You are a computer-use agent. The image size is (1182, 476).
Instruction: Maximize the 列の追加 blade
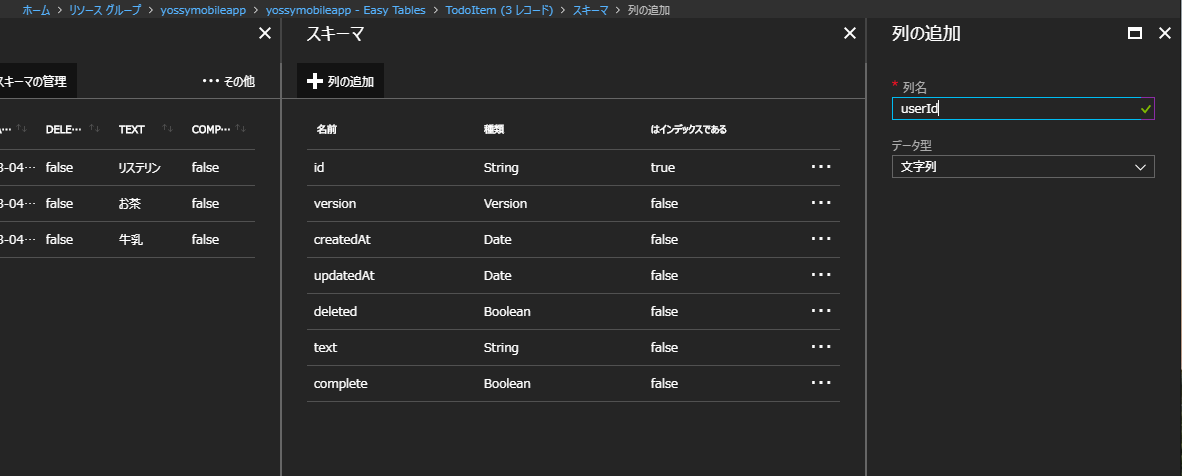click(1135, 33)
